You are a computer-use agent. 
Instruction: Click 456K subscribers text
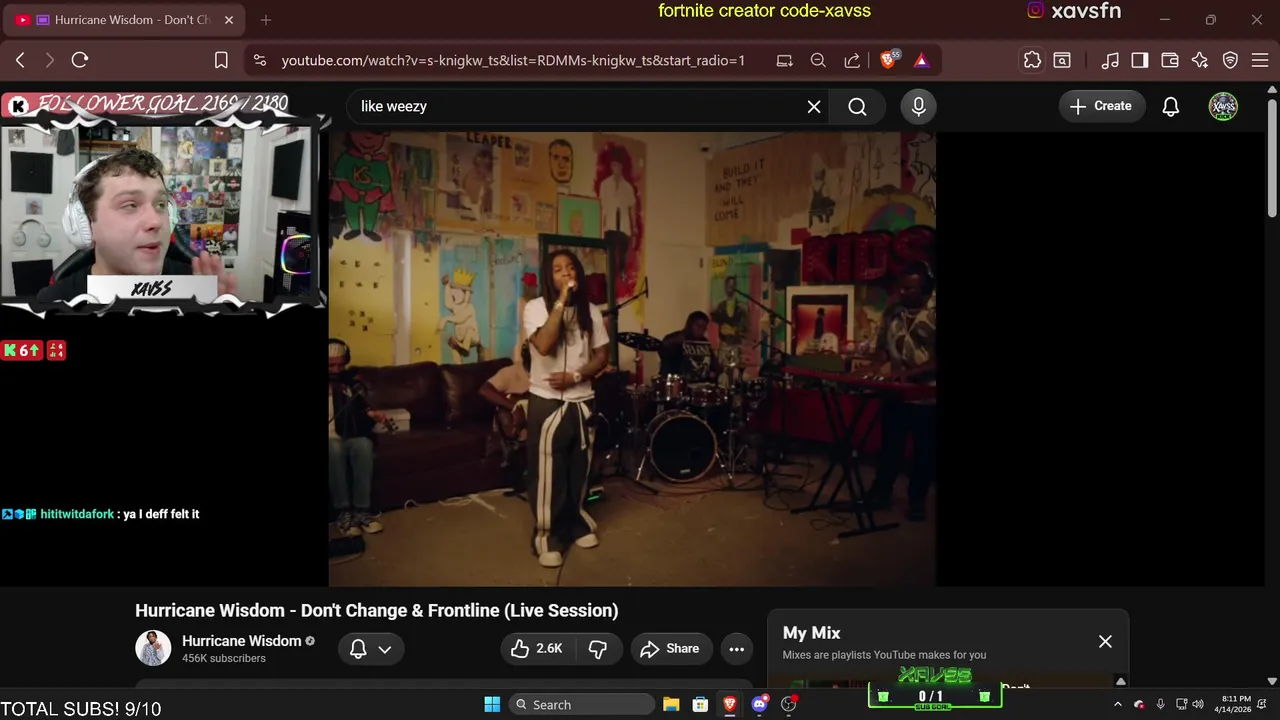224,658
